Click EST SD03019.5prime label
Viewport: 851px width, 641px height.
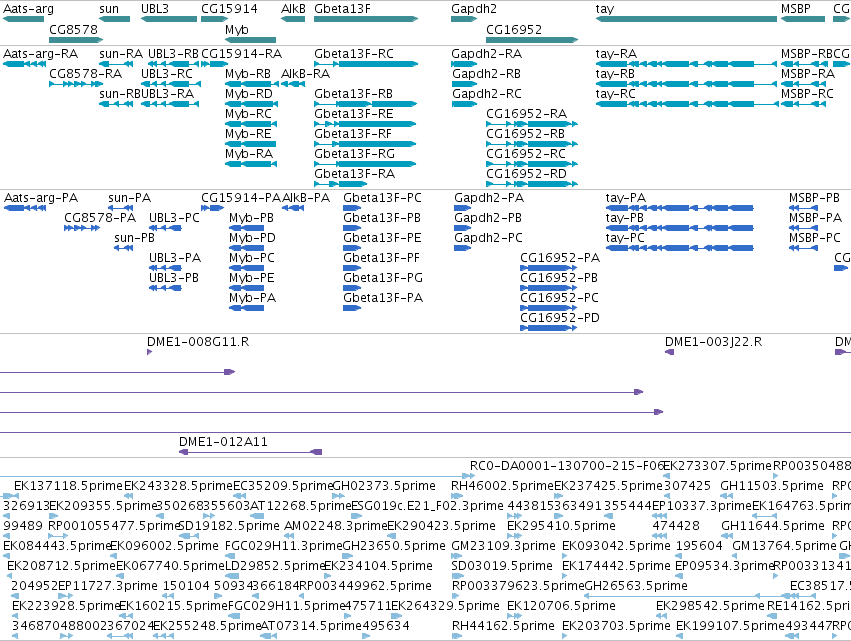pos(502,566)
